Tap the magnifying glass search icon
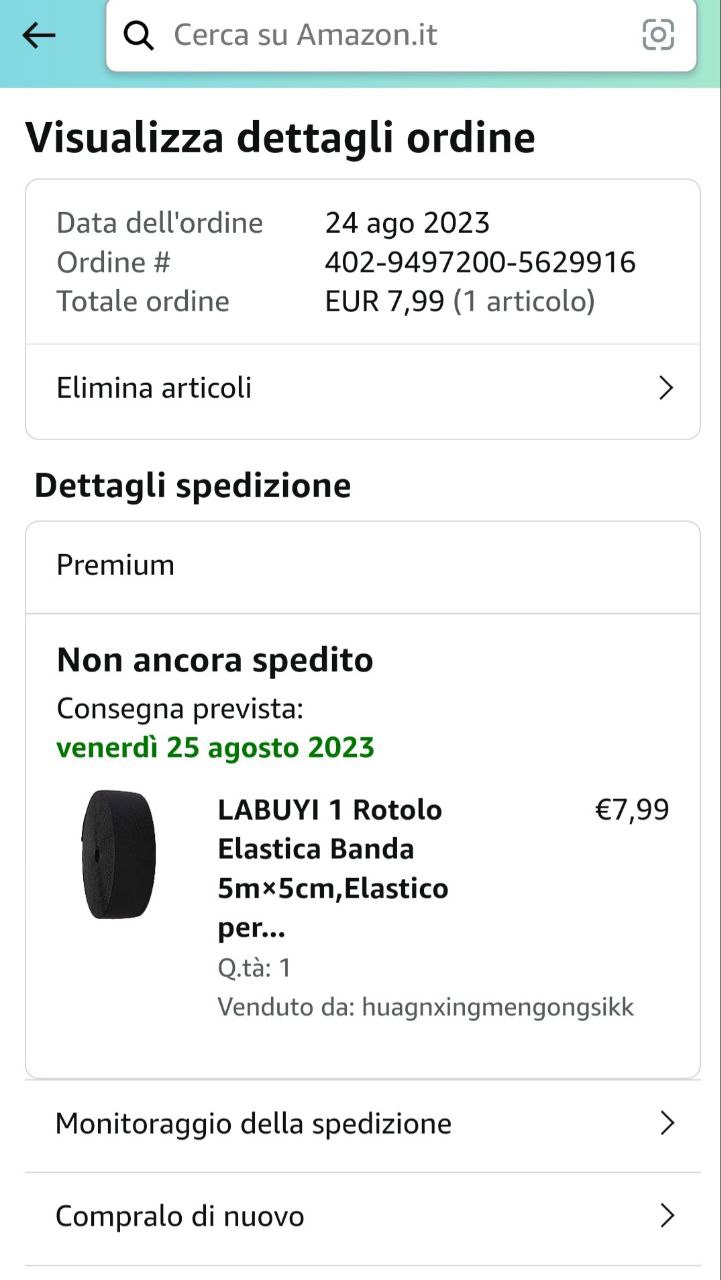Screen dimensions: 721x1280 click(x=138, y=36)
